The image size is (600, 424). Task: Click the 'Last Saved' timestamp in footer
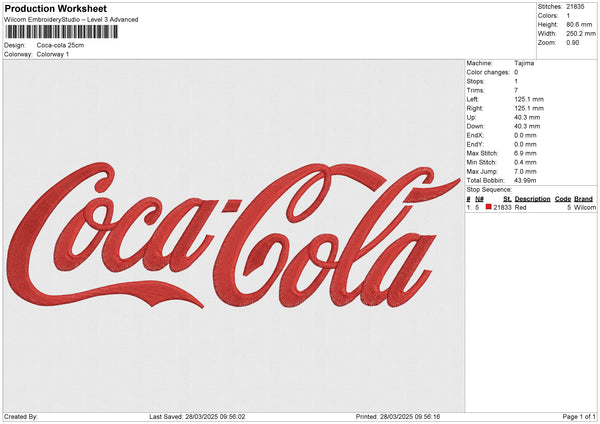pyautogui.click(x=197, y=416)
